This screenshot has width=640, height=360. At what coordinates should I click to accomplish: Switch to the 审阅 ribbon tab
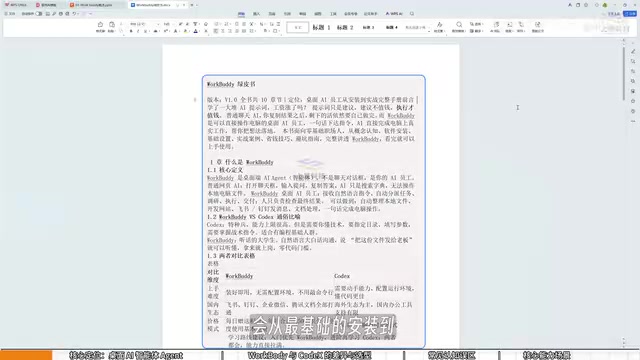click(x=302, y=14)
